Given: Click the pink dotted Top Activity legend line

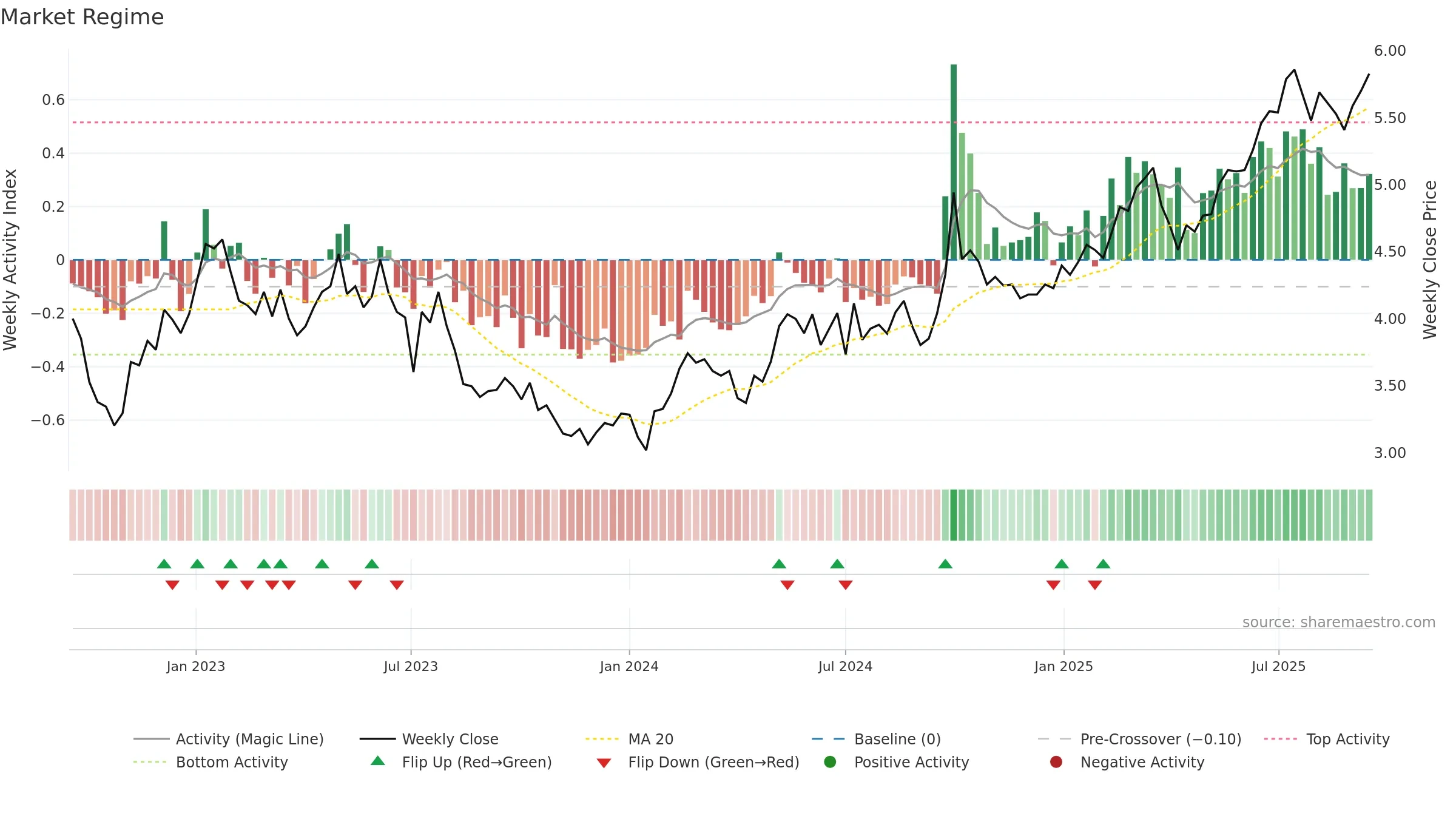Looking at the screenshot, I should click(1280, 739).
